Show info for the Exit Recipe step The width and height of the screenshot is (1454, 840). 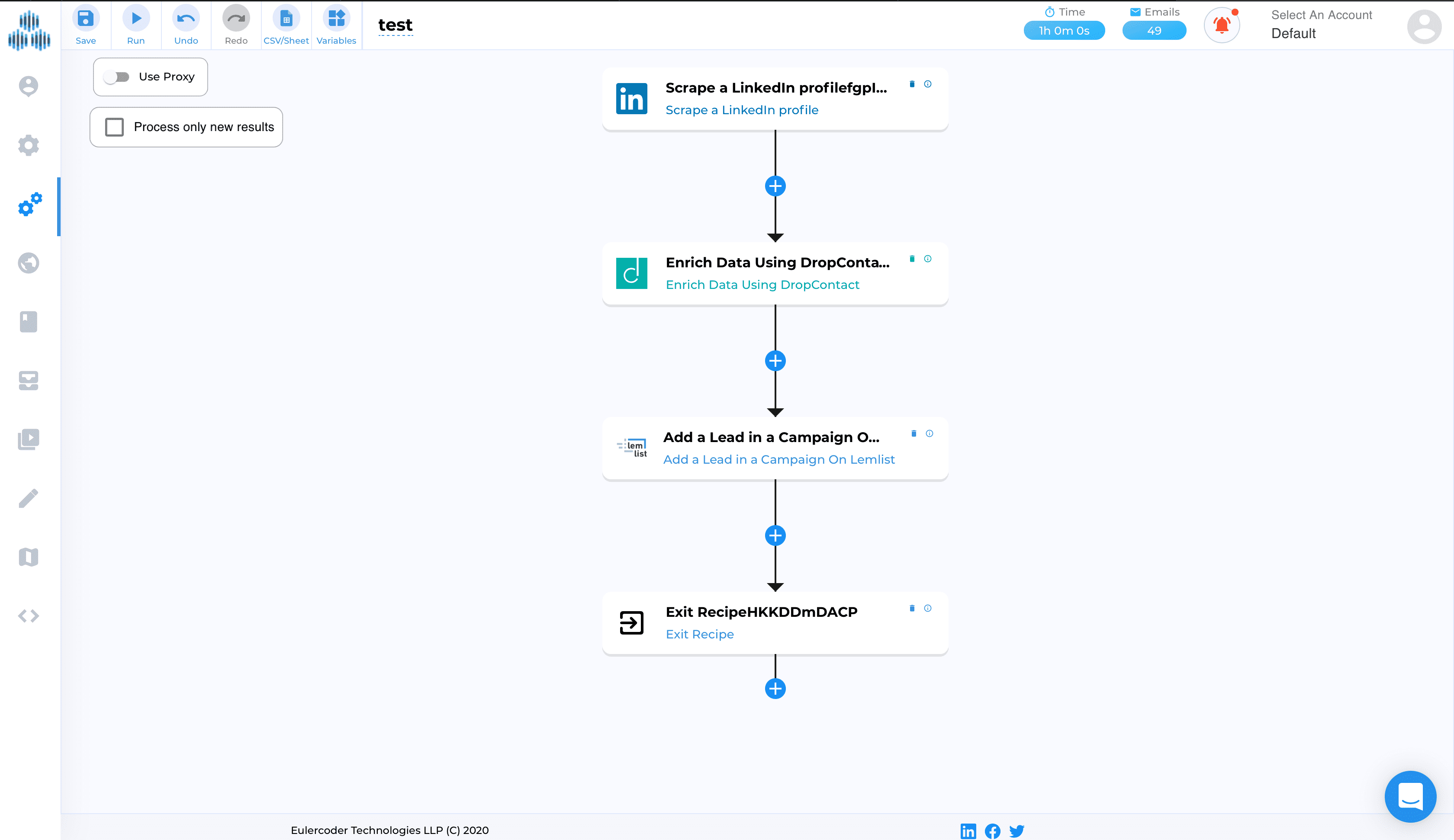coord(928,609)
